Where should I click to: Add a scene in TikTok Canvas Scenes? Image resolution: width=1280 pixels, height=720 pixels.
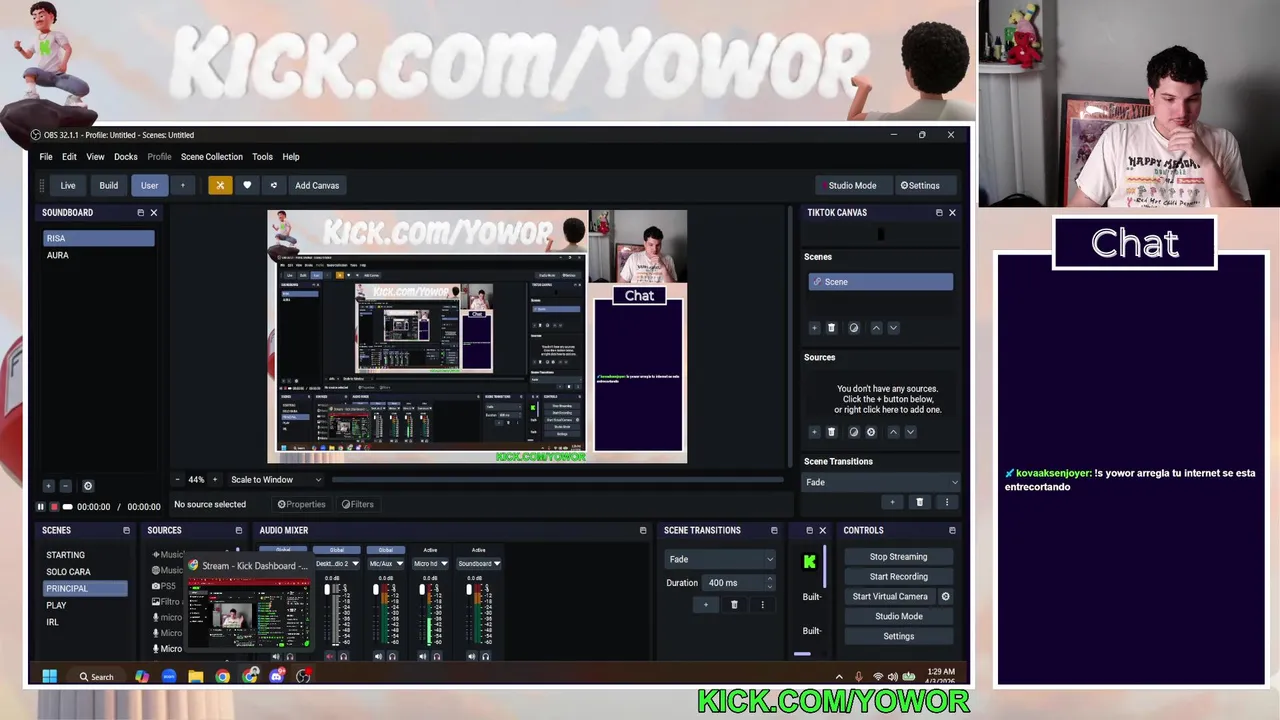(x=814, y=328)
